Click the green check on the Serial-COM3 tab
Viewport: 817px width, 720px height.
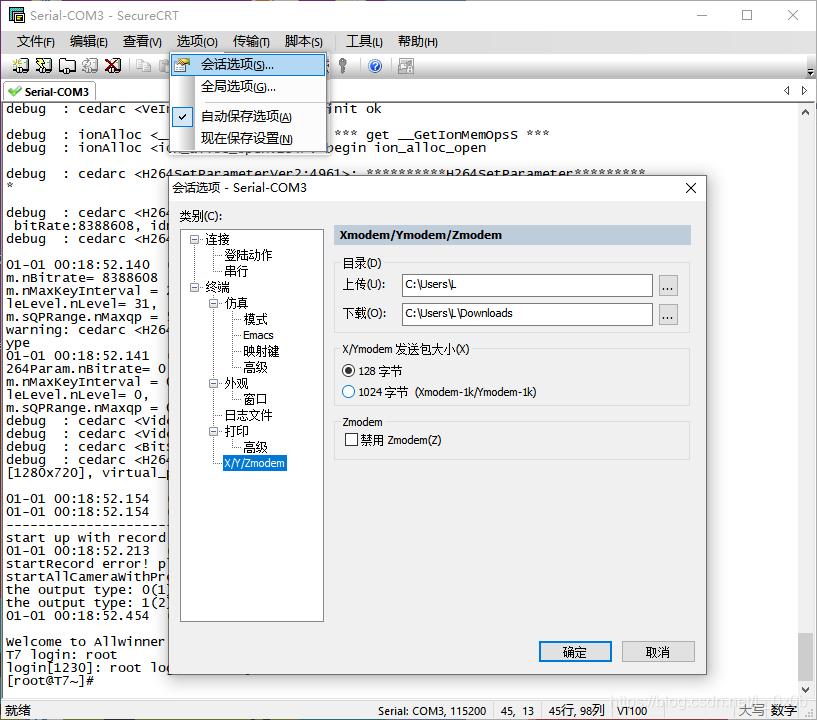[15, 92]
